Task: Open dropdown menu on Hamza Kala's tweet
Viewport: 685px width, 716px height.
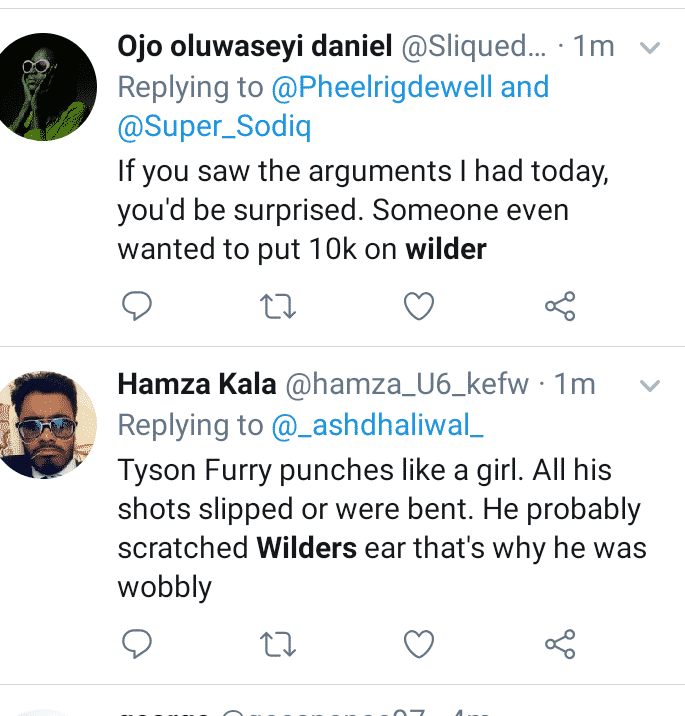Action: (649, 385)
